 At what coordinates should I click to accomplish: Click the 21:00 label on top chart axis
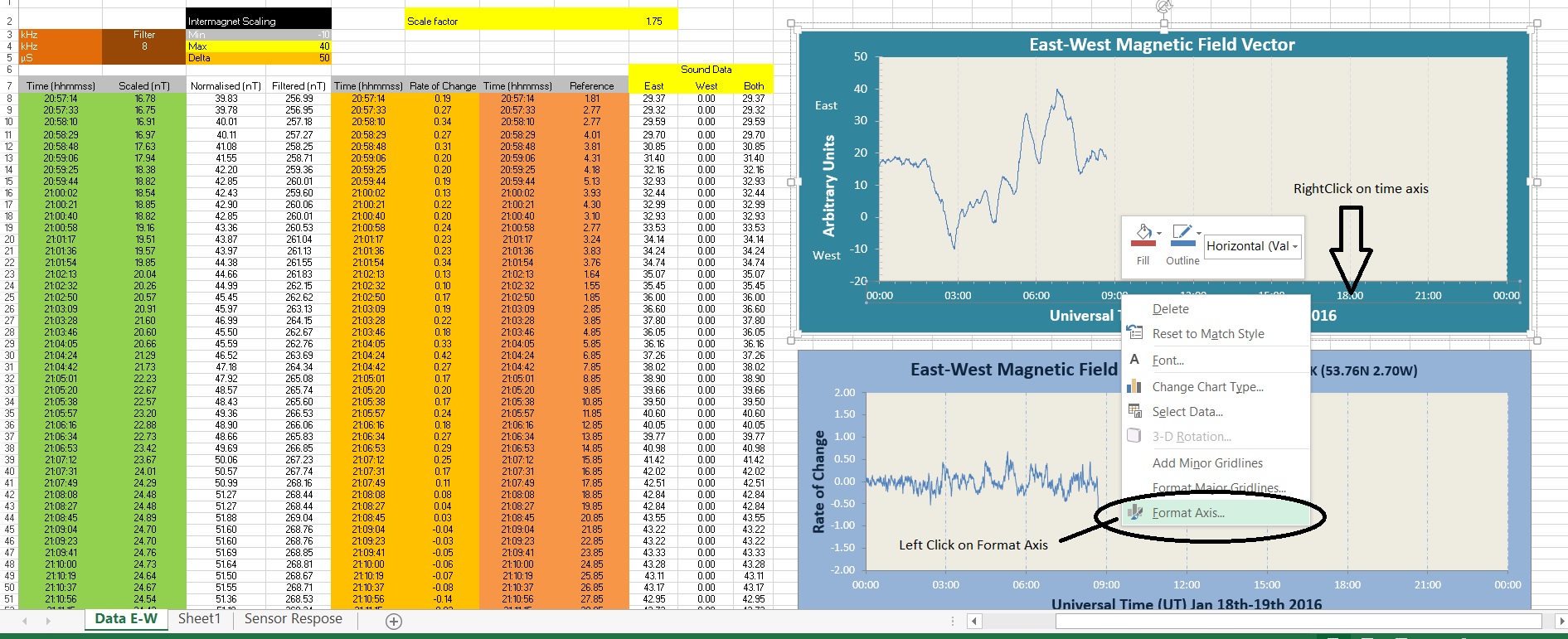(x=1428, y=296)
